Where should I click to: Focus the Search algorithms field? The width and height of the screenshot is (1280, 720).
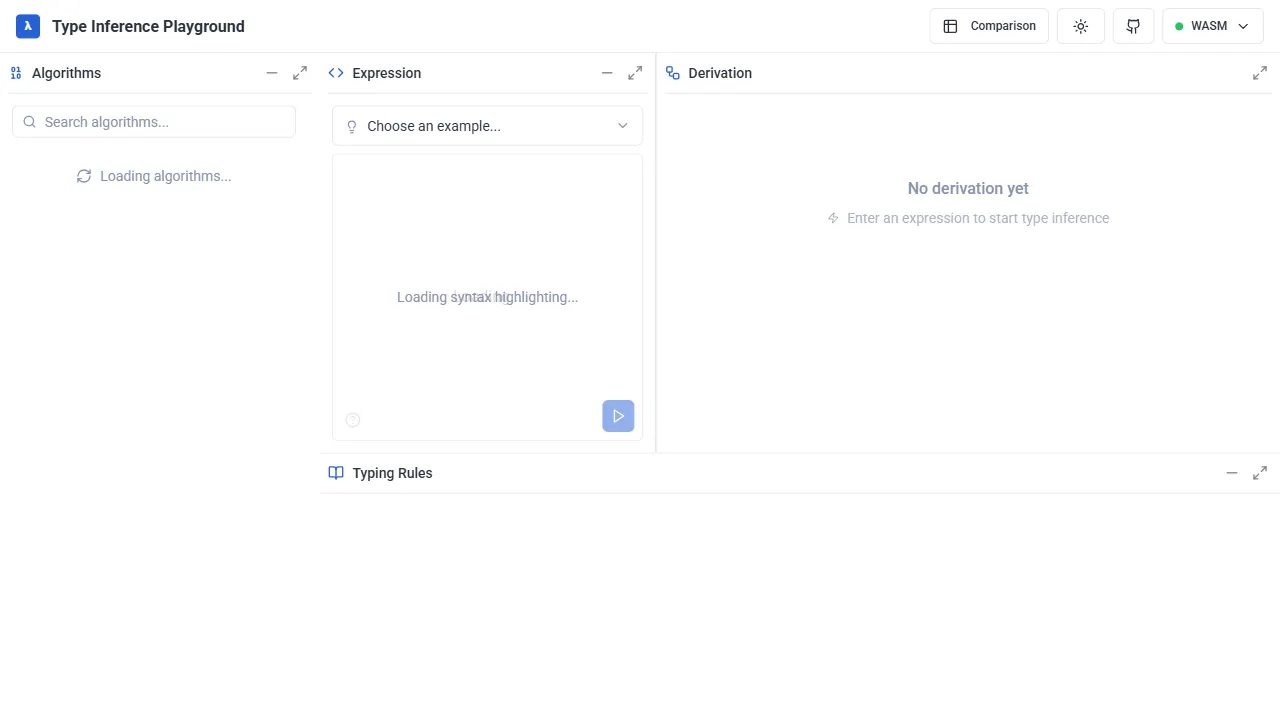click(154, 122)
